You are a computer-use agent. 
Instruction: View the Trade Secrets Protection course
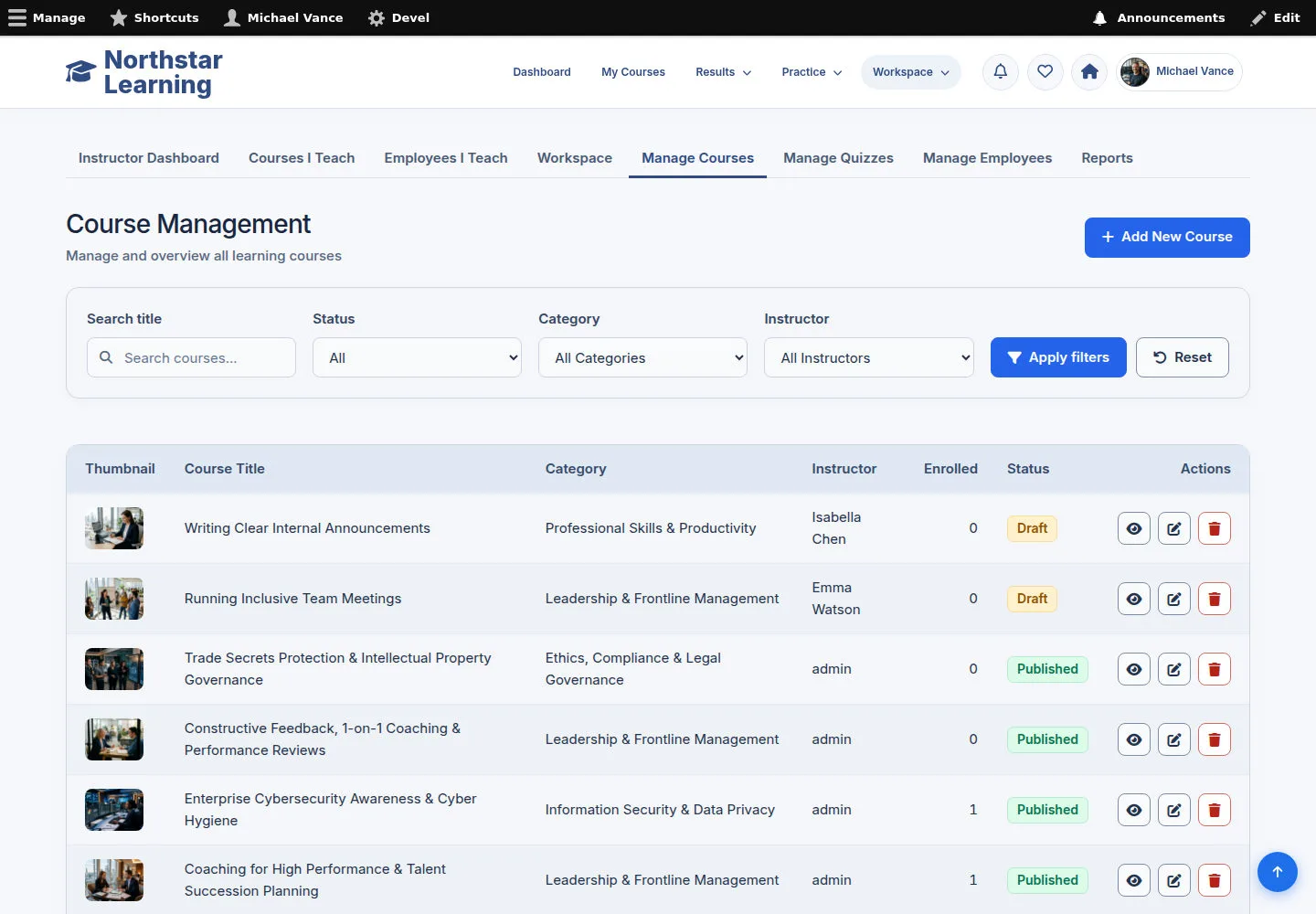coord(1134,669)
